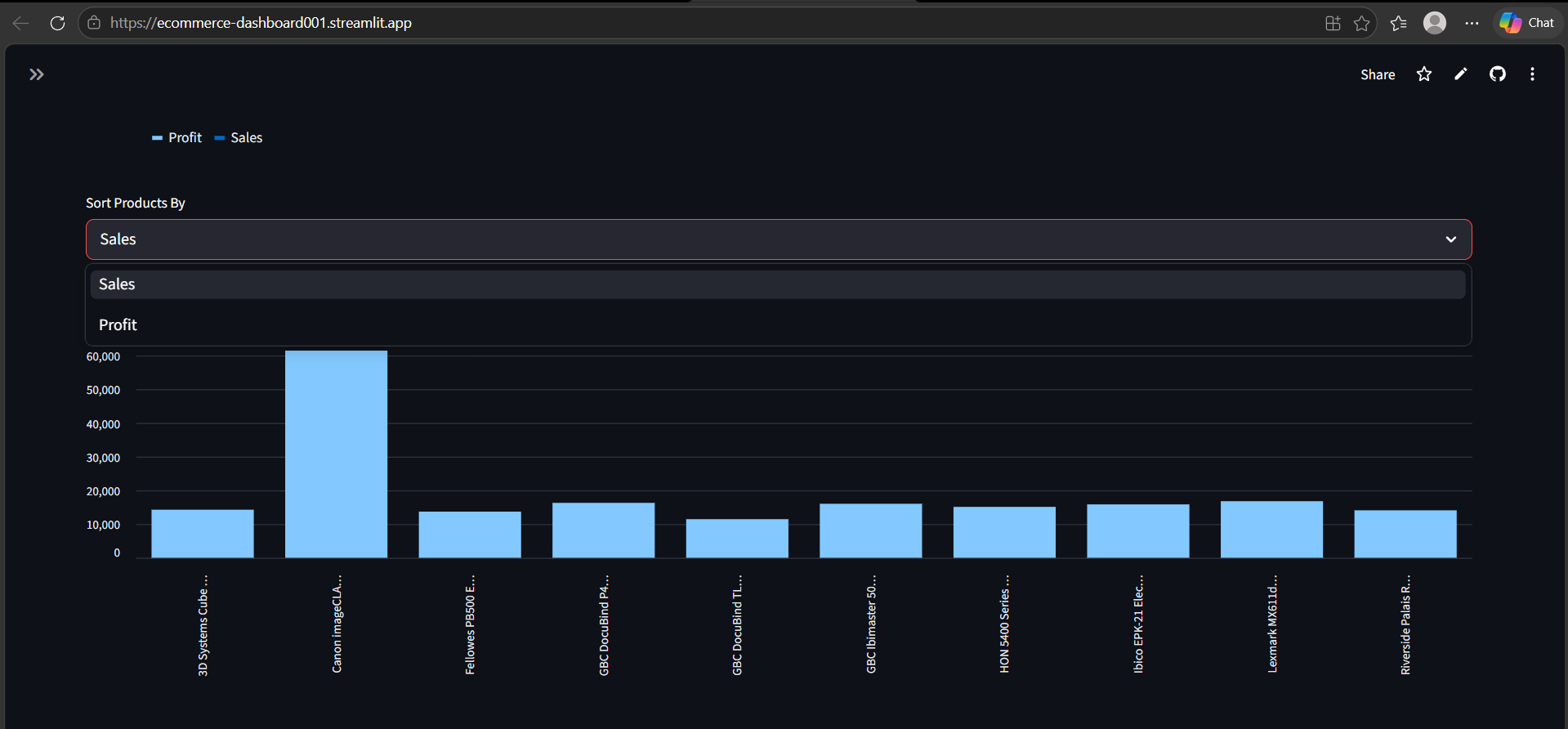The image size is (1568, 729).
Task: Click the 20,000 y-axis value
Action: pos(103,491)
